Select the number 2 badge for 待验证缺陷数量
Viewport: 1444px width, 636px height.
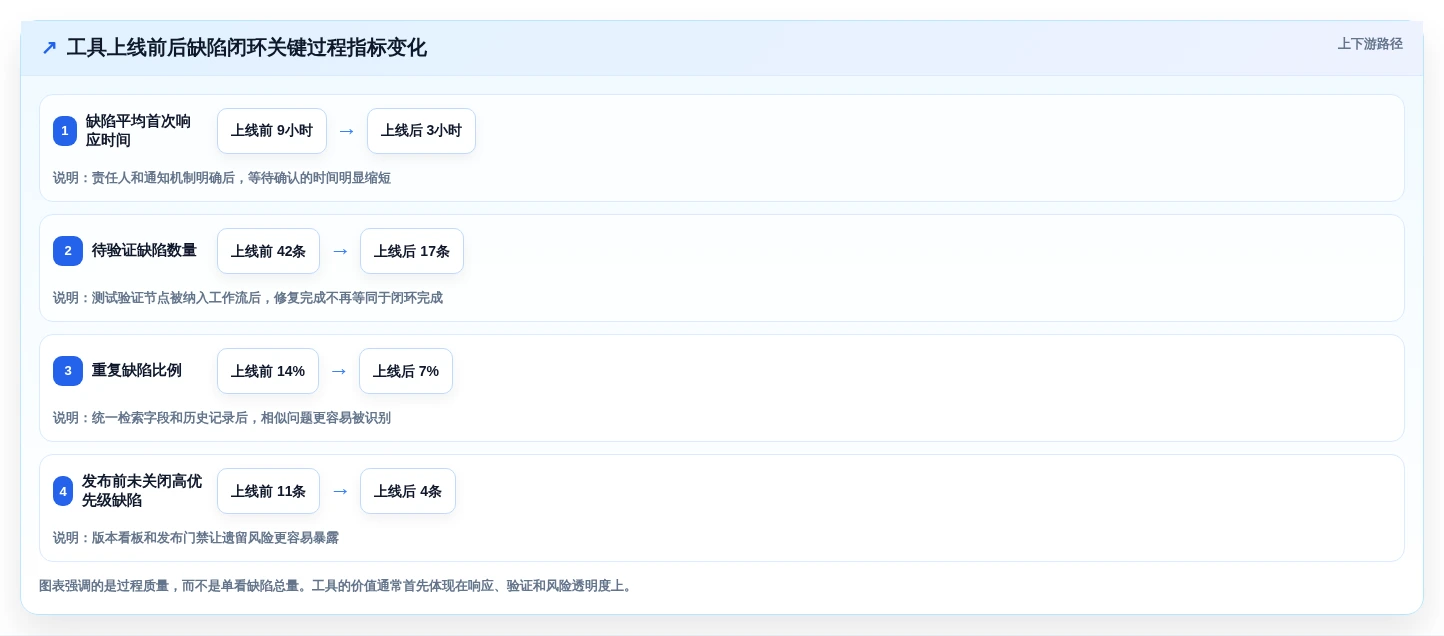tap(68, 251)
